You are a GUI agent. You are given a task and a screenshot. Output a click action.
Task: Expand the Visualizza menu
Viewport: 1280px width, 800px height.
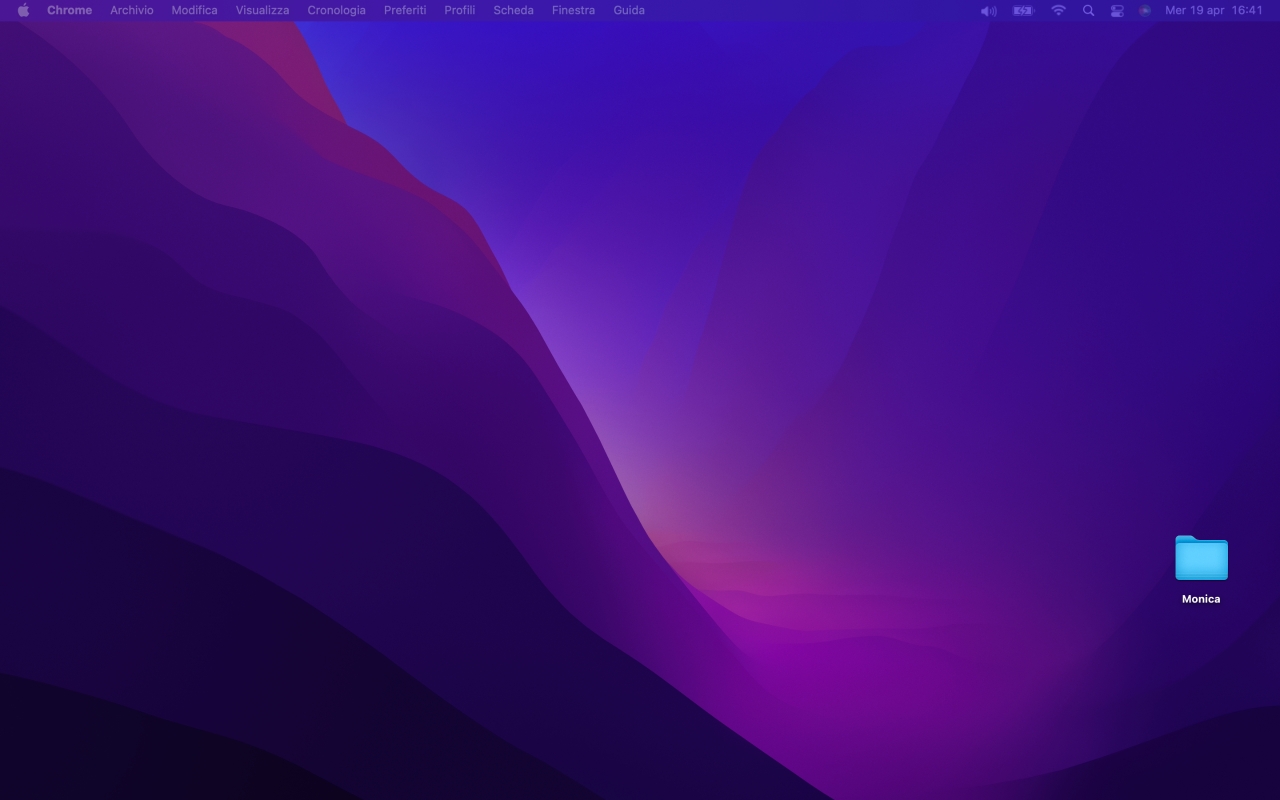pos(262,10)
